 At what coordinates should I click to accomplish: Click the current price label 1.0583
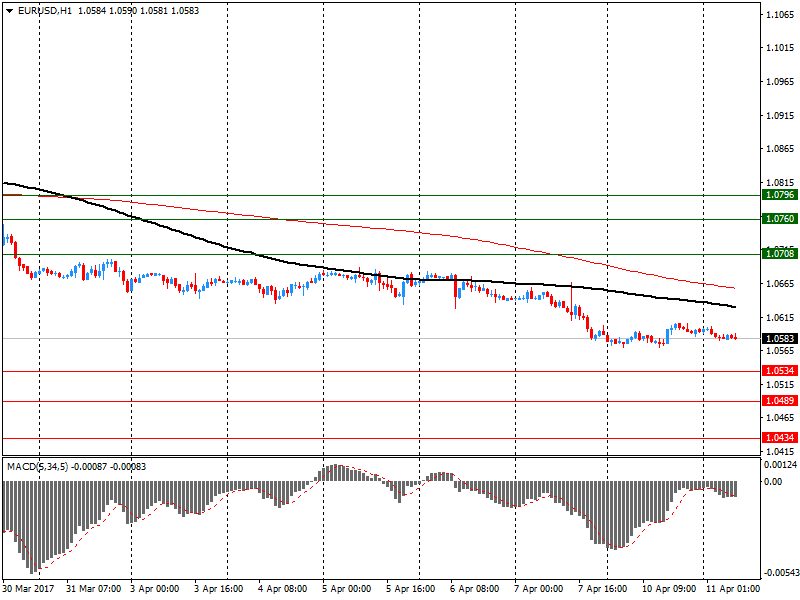778,339
